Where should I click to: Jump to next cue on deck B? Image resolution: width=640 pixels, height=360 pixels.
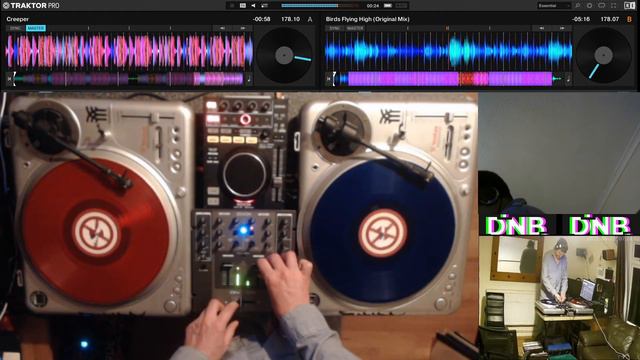[x=562, y=28]
